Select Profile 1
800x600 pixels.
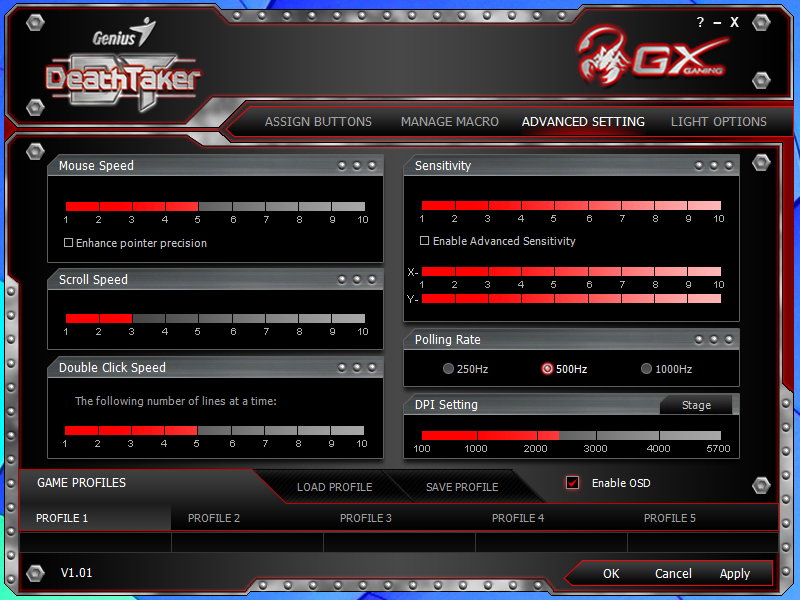click(95, 518)
